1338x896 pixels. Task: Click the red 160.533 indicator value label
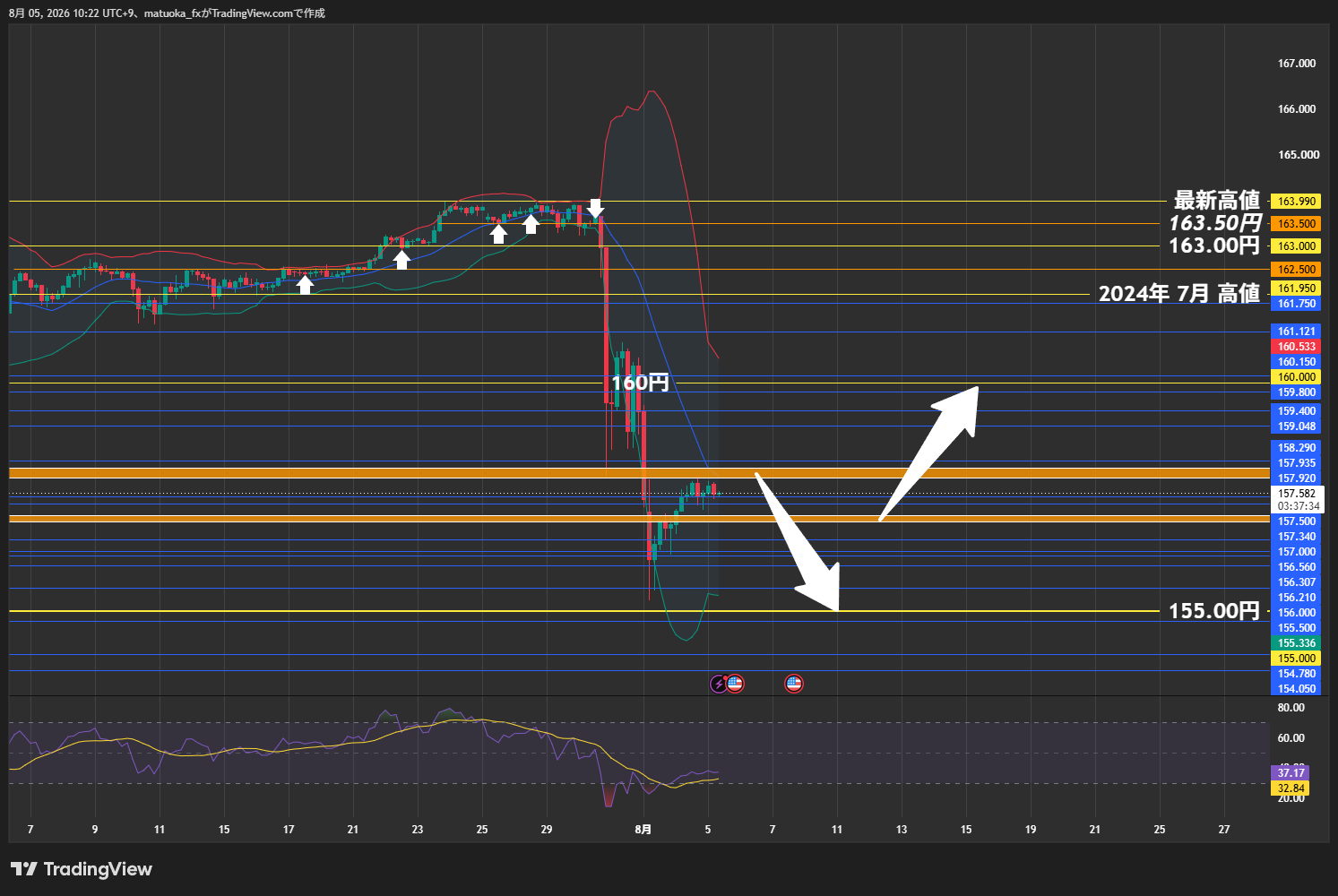pyautogui.click(x=1296, y=347)
